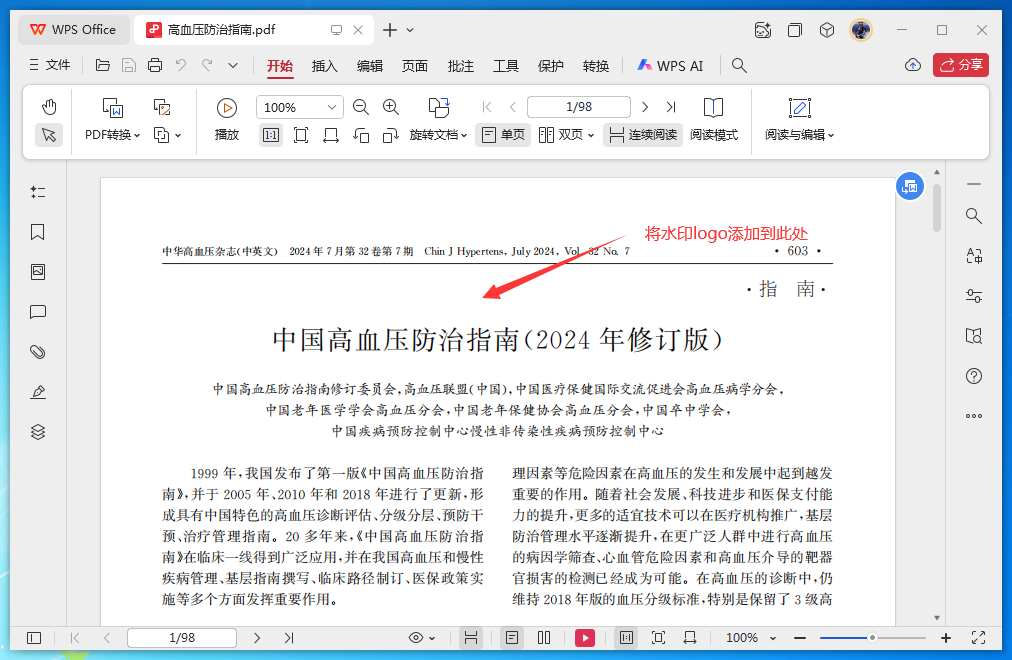Click the 播放 slideshow play icon
Viewport: 1012px width, 660px height.
coord(227,108)
